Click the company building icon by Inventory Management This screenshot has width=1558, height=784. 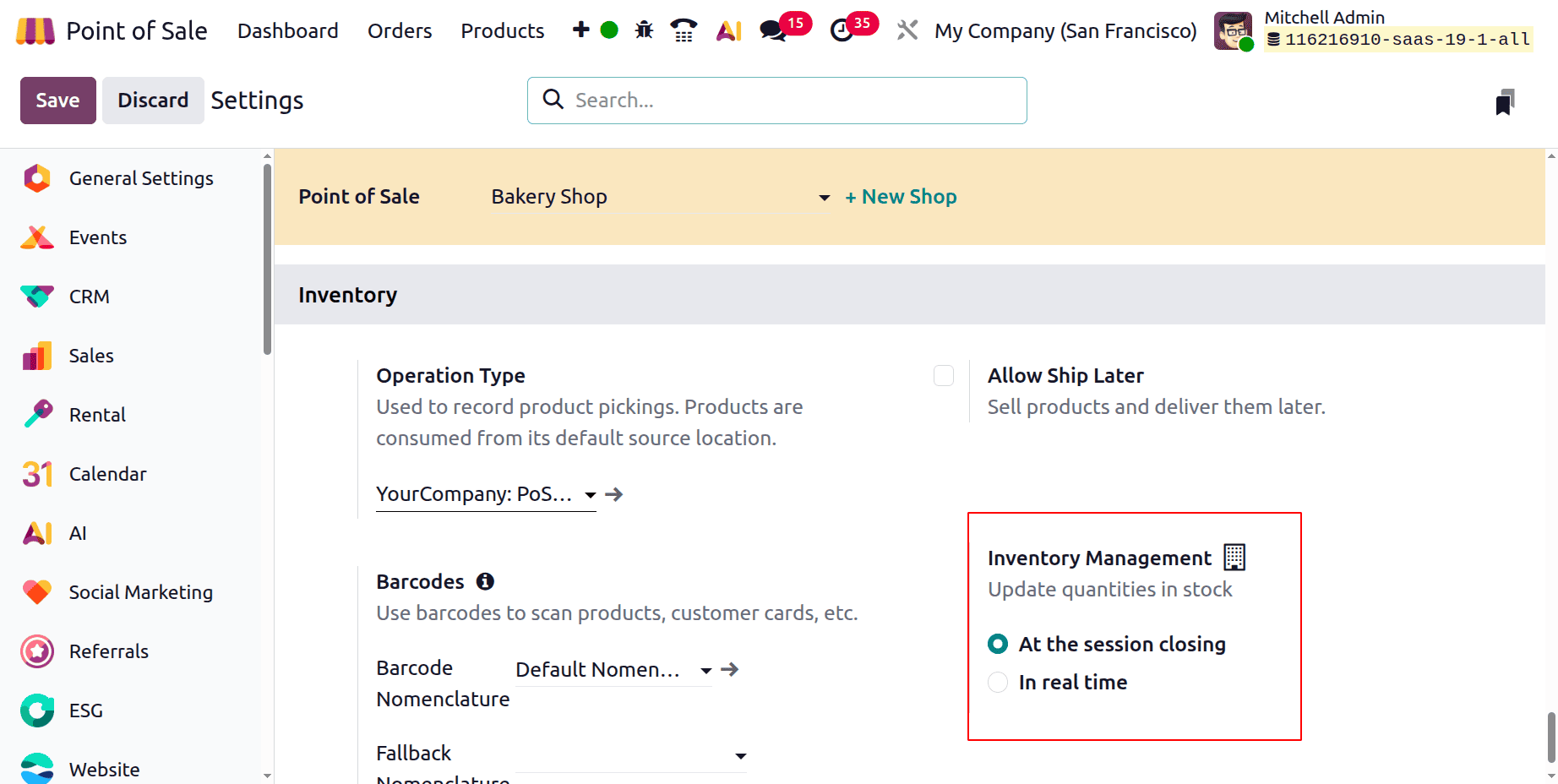pyautogui.click(x=1234, y=558)
